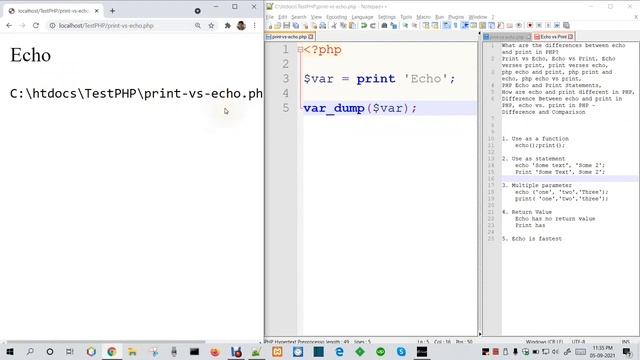The image size is (640, 360).
Task: Click the Print icon in Notepad++ toolbar
Action: pyautogui.click(x=323, y=25)
